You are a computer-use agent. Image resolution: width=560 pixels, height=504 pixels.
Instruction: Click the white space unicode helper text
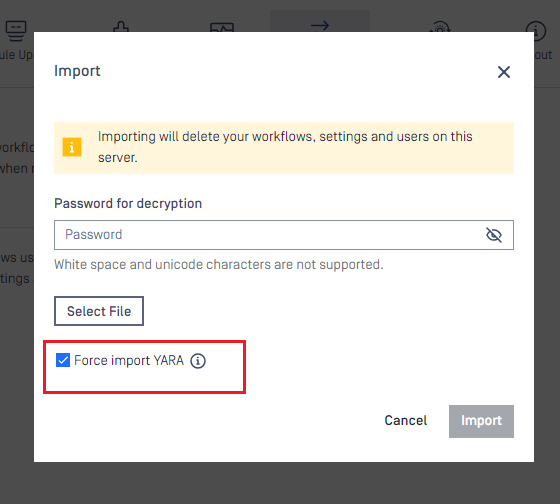pyautogui.click(x=219, y=265)
